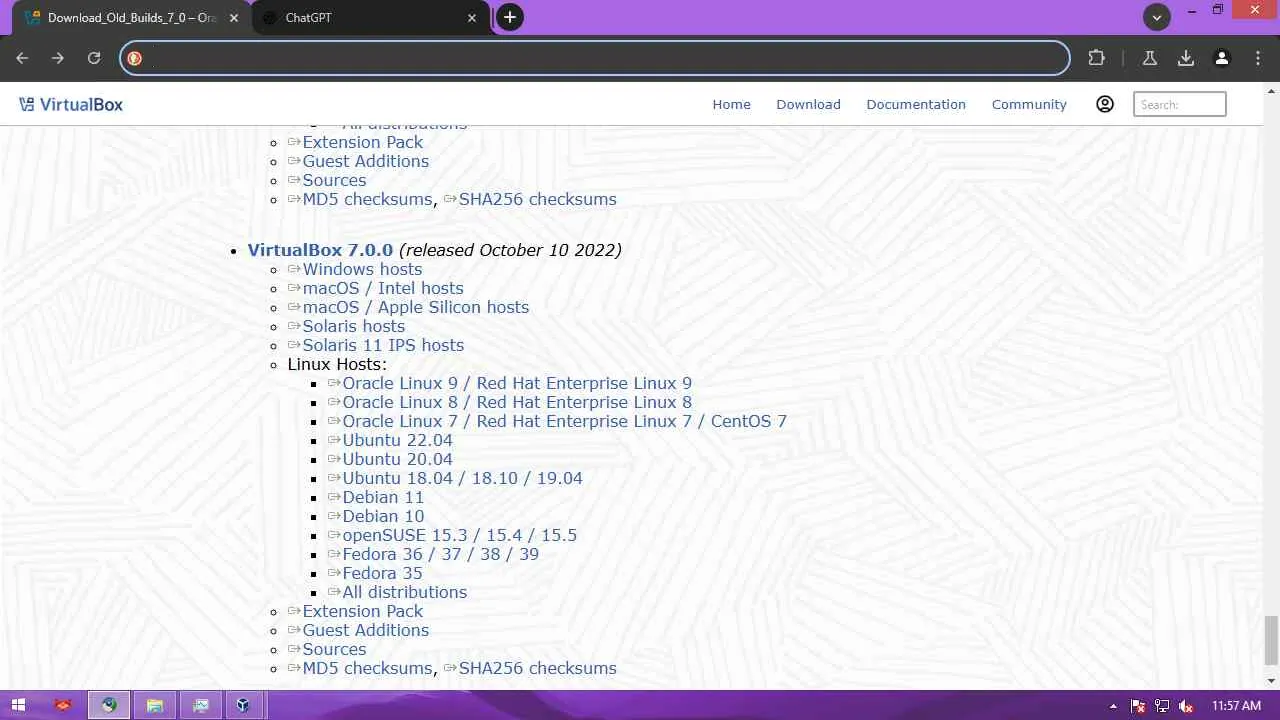Reload the current page
Image resolution: width=1280 pixels, height=720 pixels.
(94, 58)
